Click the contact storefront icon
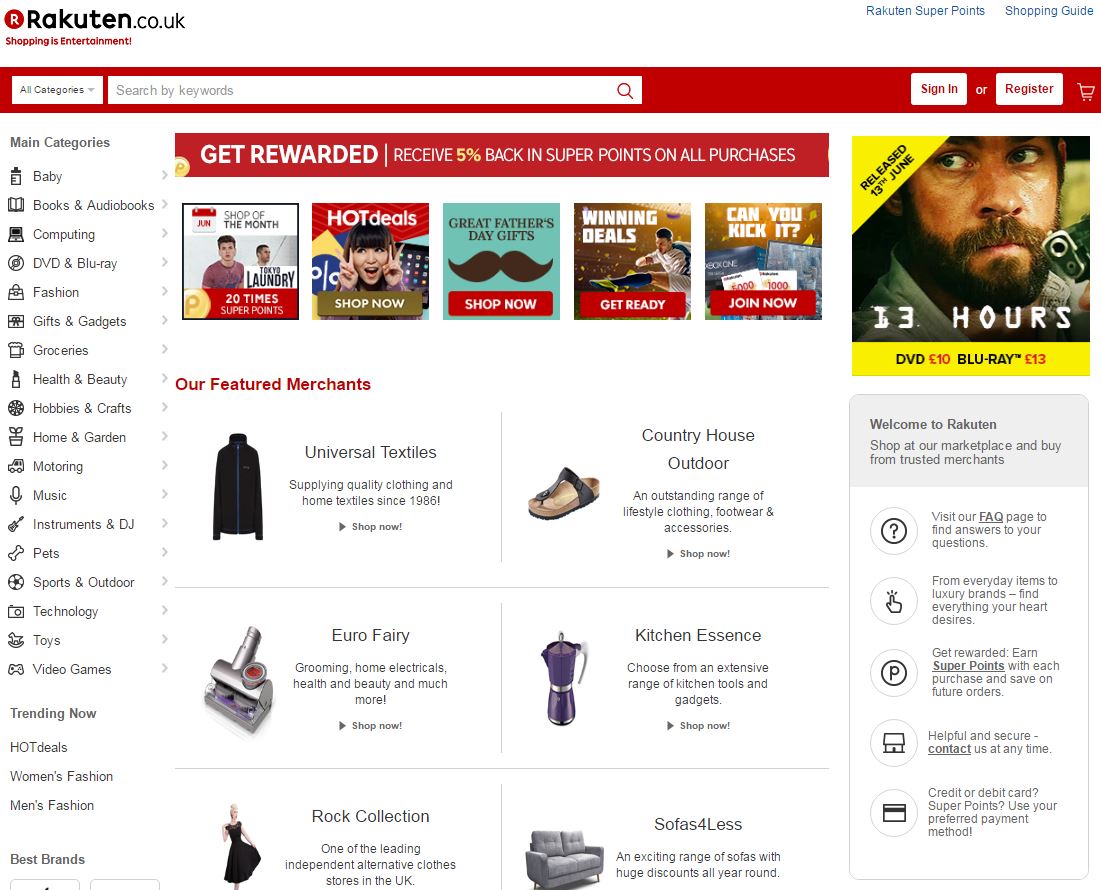This screenshot has width=1101, height=890. click(x=894, y=743)
